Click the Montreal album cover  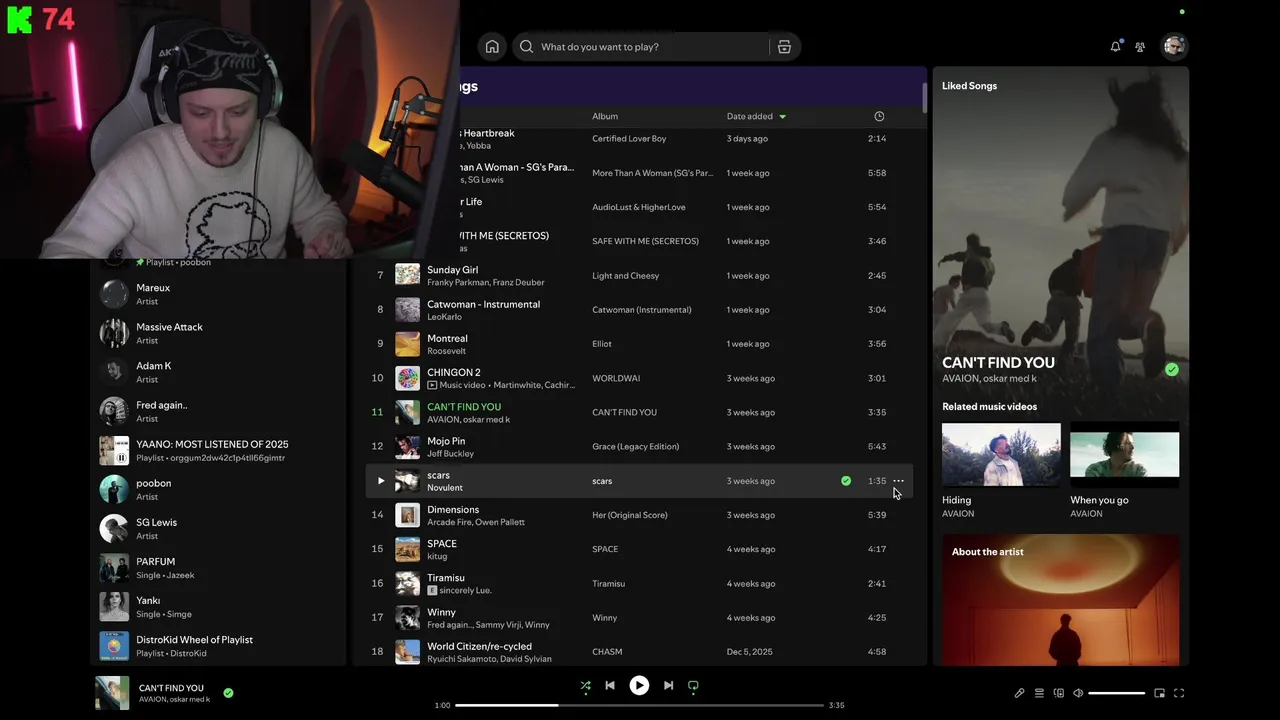click(407, 344)
